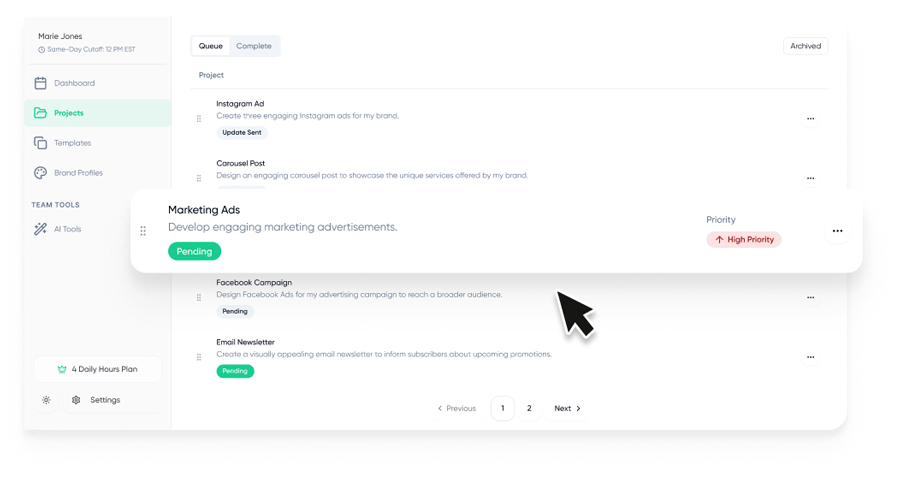
Task: Select the Projects folder icon
Action: pos(40,113)
